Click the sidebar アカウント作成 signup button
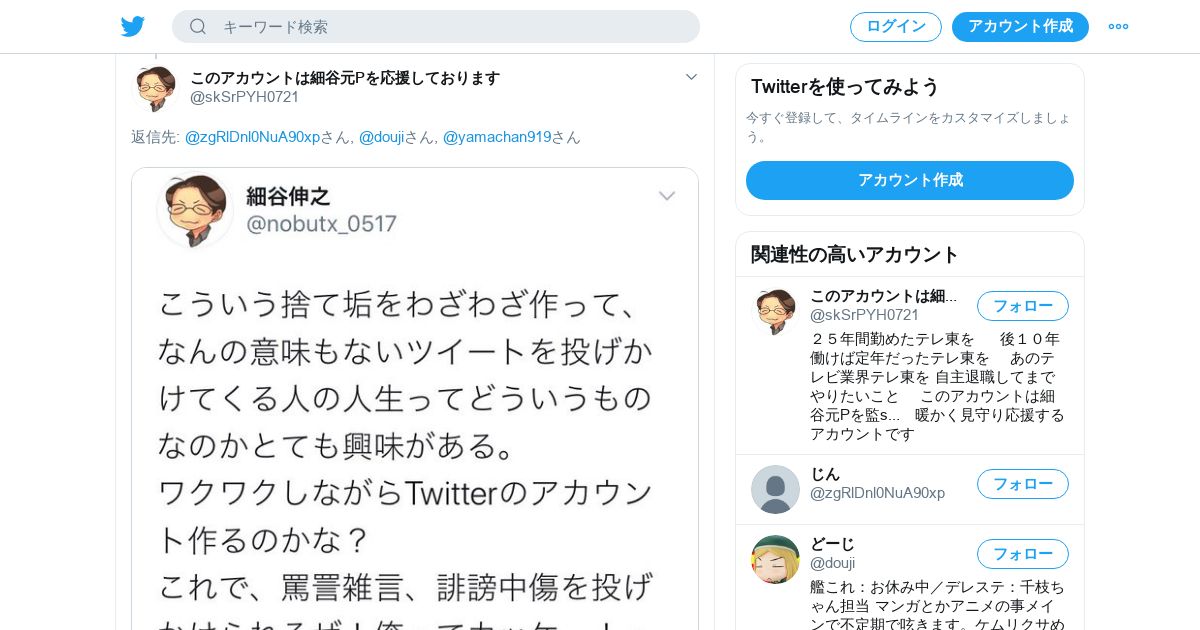The height and width of the screenshot is (630, 1200). (x=910, y=181)
